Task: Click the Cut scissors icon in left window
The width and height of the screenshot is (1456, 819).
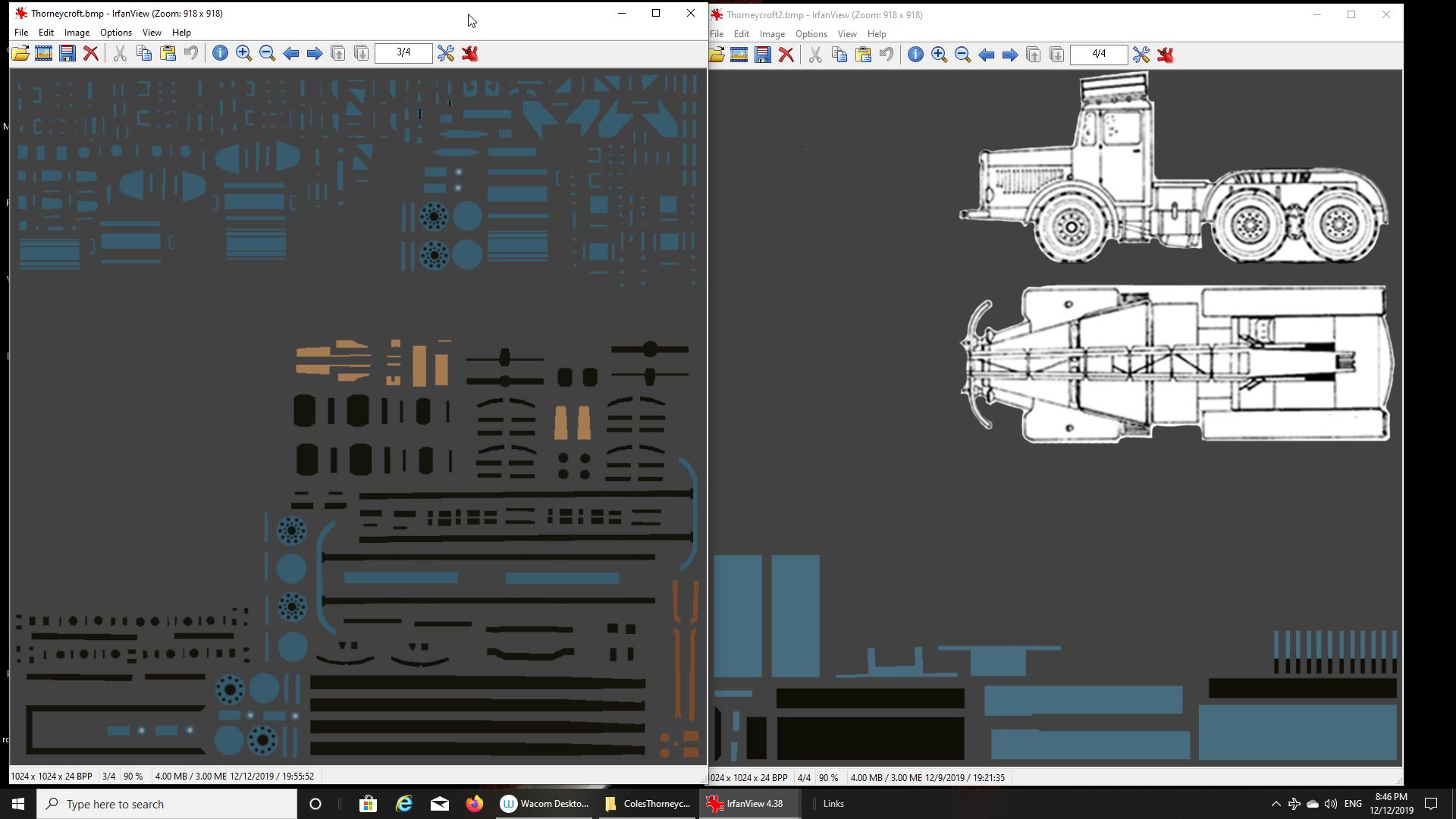Action: [120, 53]
